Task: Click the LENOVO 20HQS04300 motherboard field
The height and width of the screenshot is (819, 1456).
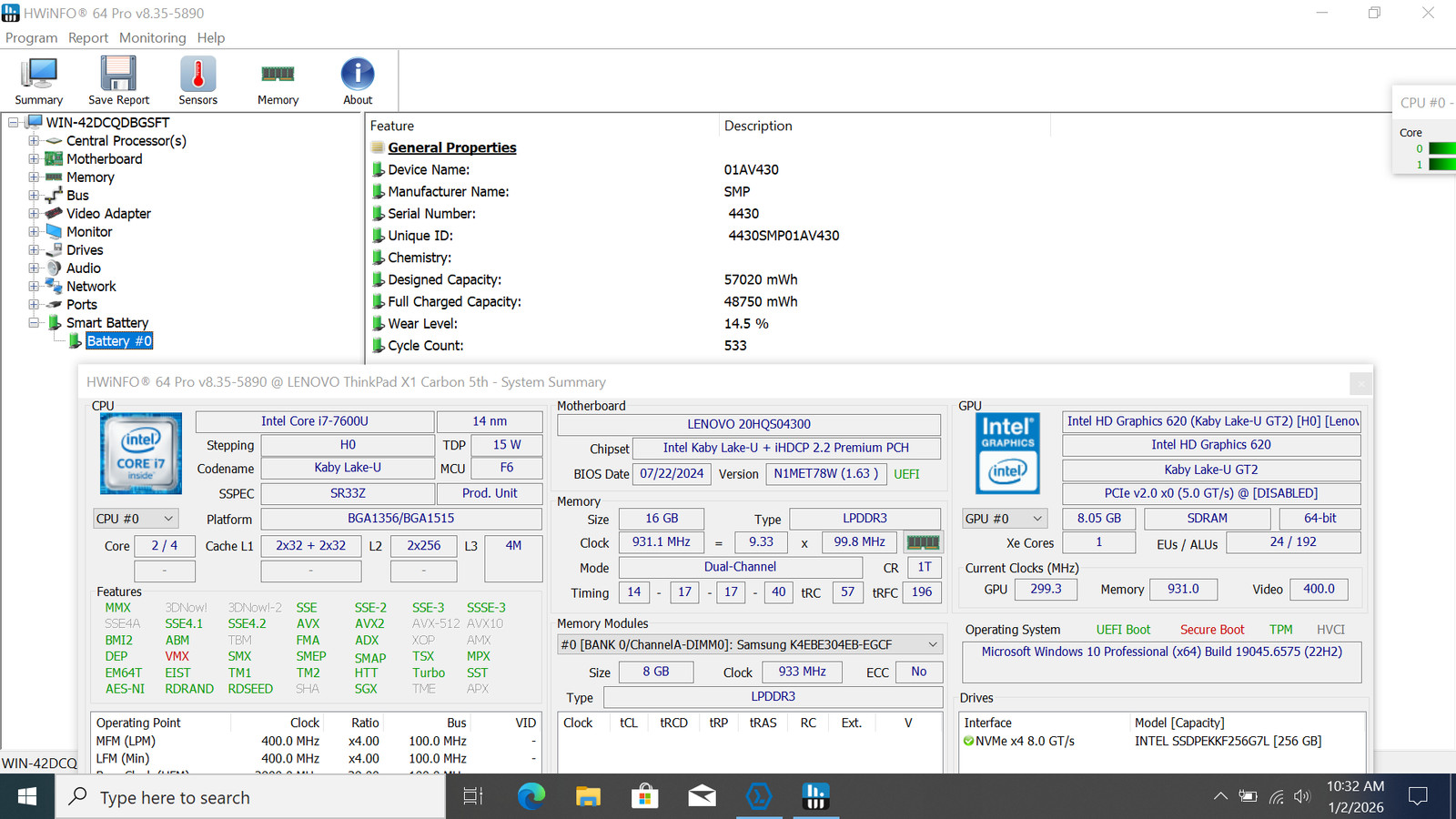Action: 749,424
